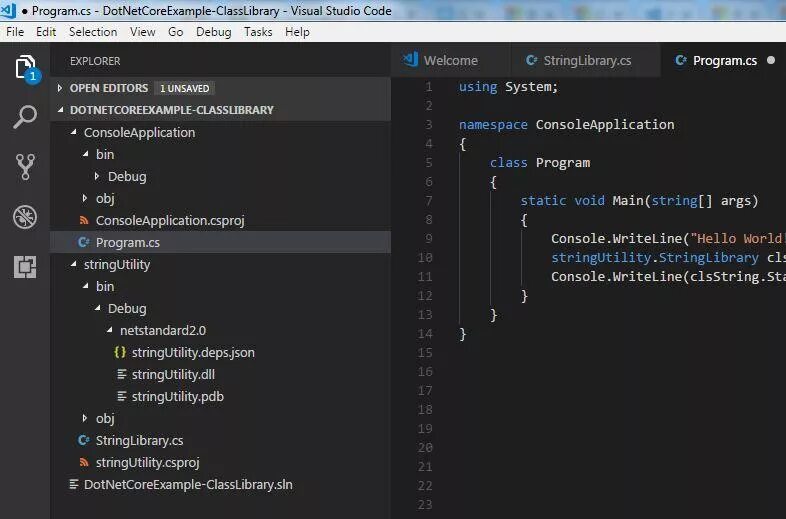The width and height of the screenshot is (786, 519).
Task: Switch to the Welcome tab
Action: 451,60
